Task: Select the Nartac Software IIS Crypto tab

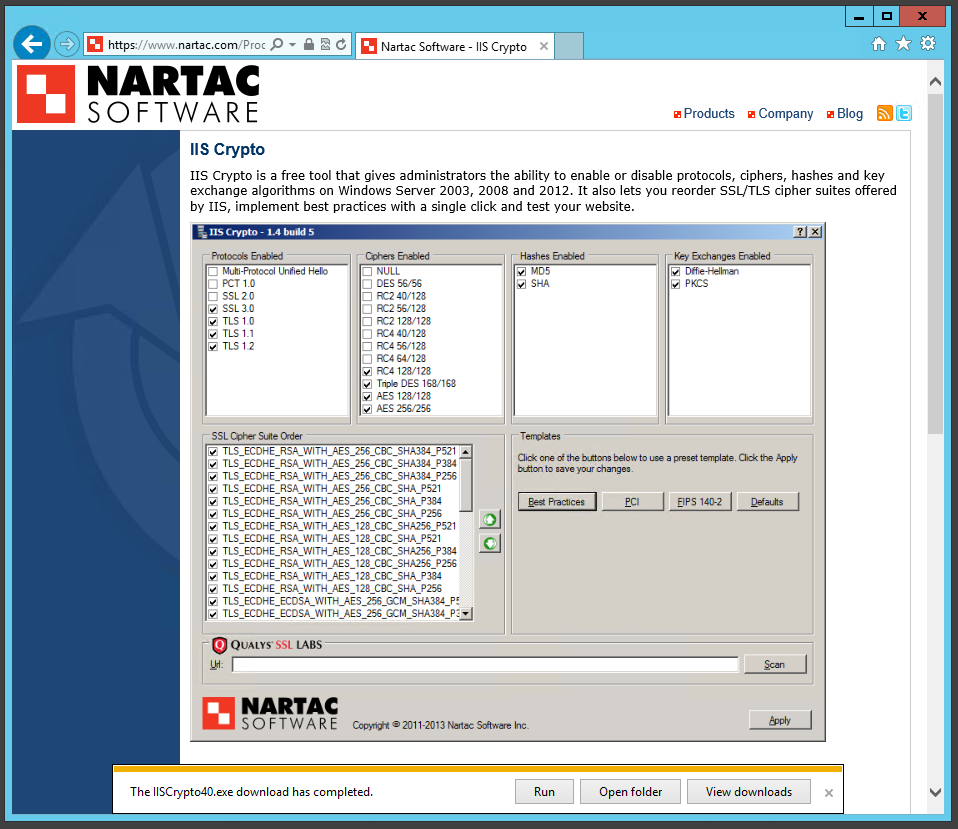Action: coord(450,45)
